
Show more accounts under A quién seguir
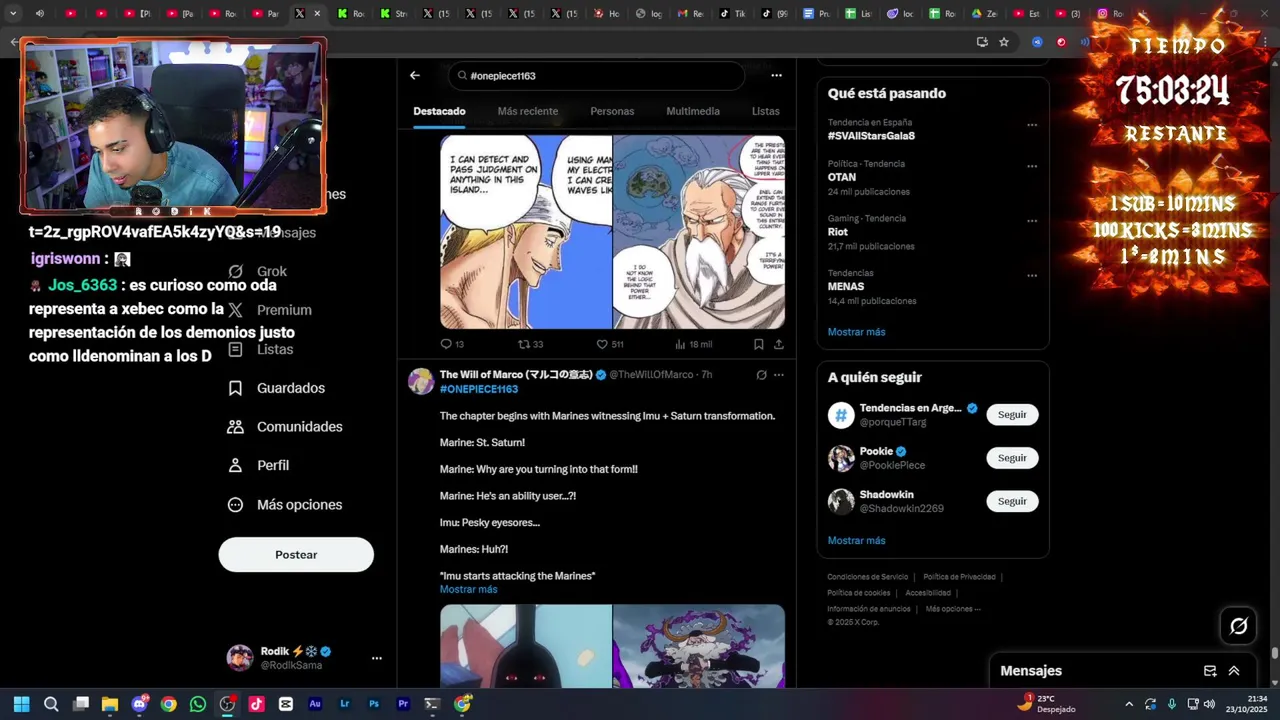(856, 541)
